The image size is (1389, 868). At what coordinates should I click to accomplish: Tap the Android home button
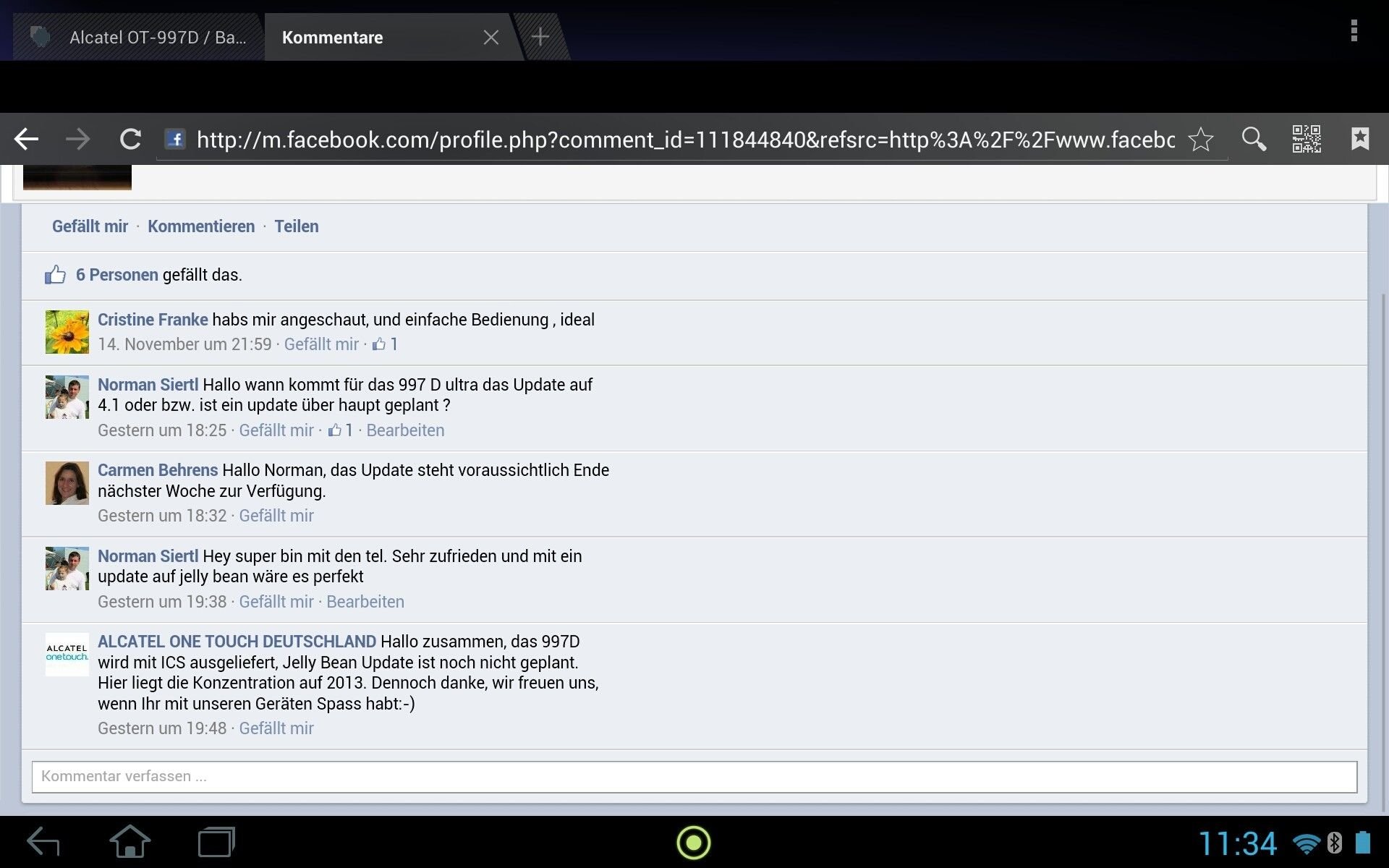click(x=130, y=842)
